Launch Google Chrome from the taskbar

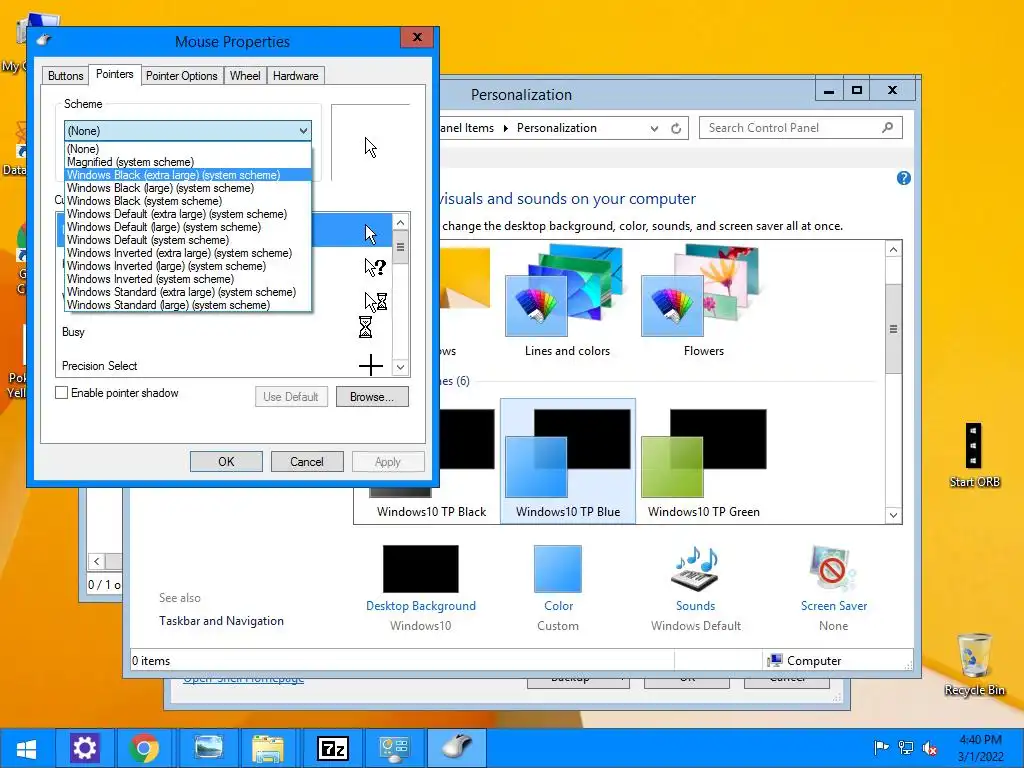(x=144, y=748)
